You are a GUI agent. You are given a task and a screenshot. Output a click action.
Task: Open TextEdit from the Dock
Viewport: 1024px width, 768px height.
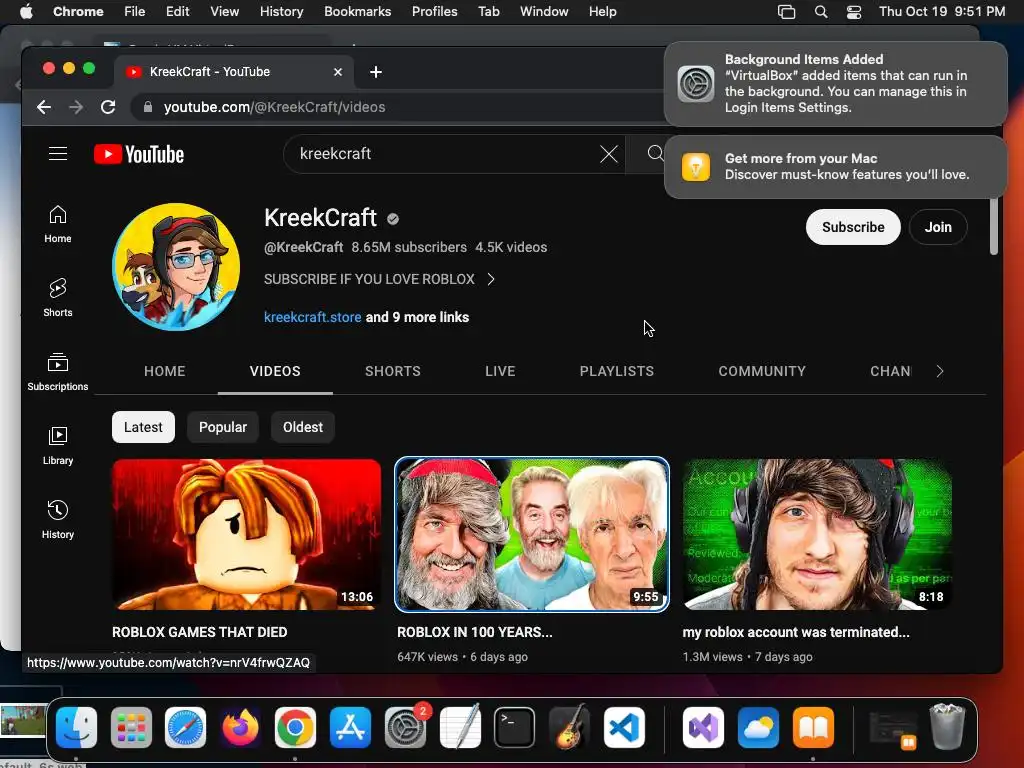click(x=460, y=728)
